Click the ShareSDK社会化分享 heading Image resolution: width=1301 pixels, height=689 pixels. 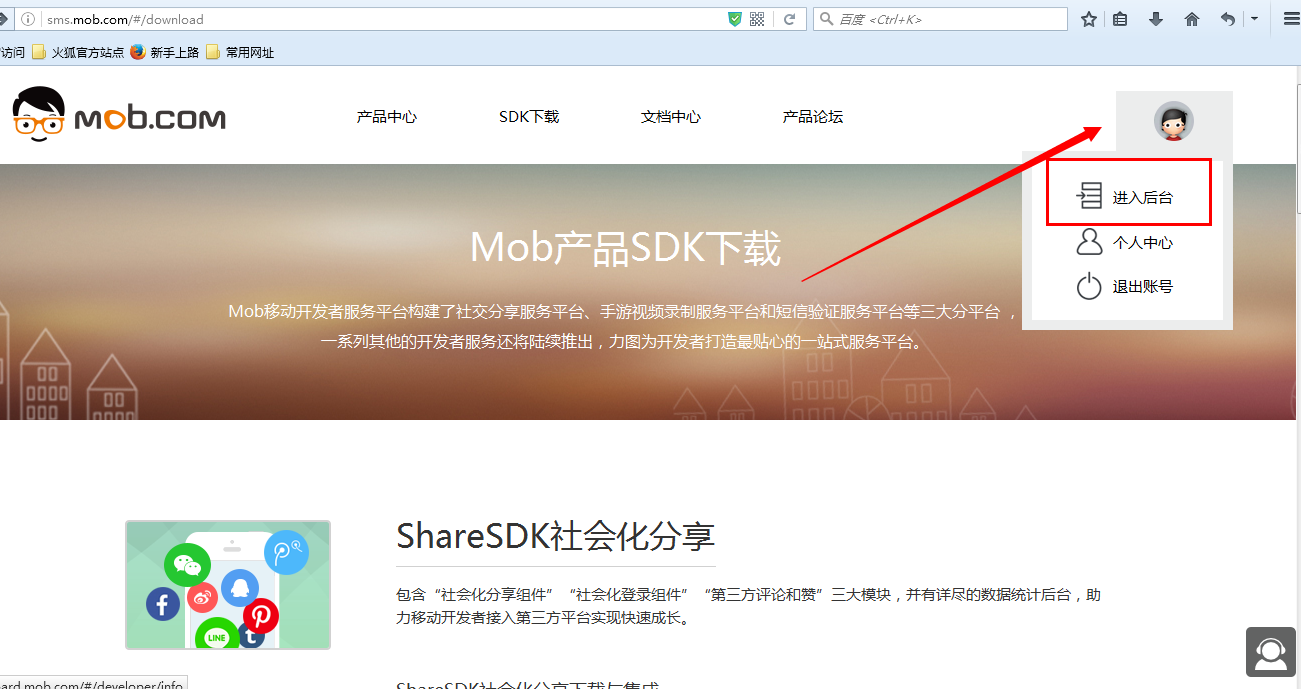coord(556,536)
